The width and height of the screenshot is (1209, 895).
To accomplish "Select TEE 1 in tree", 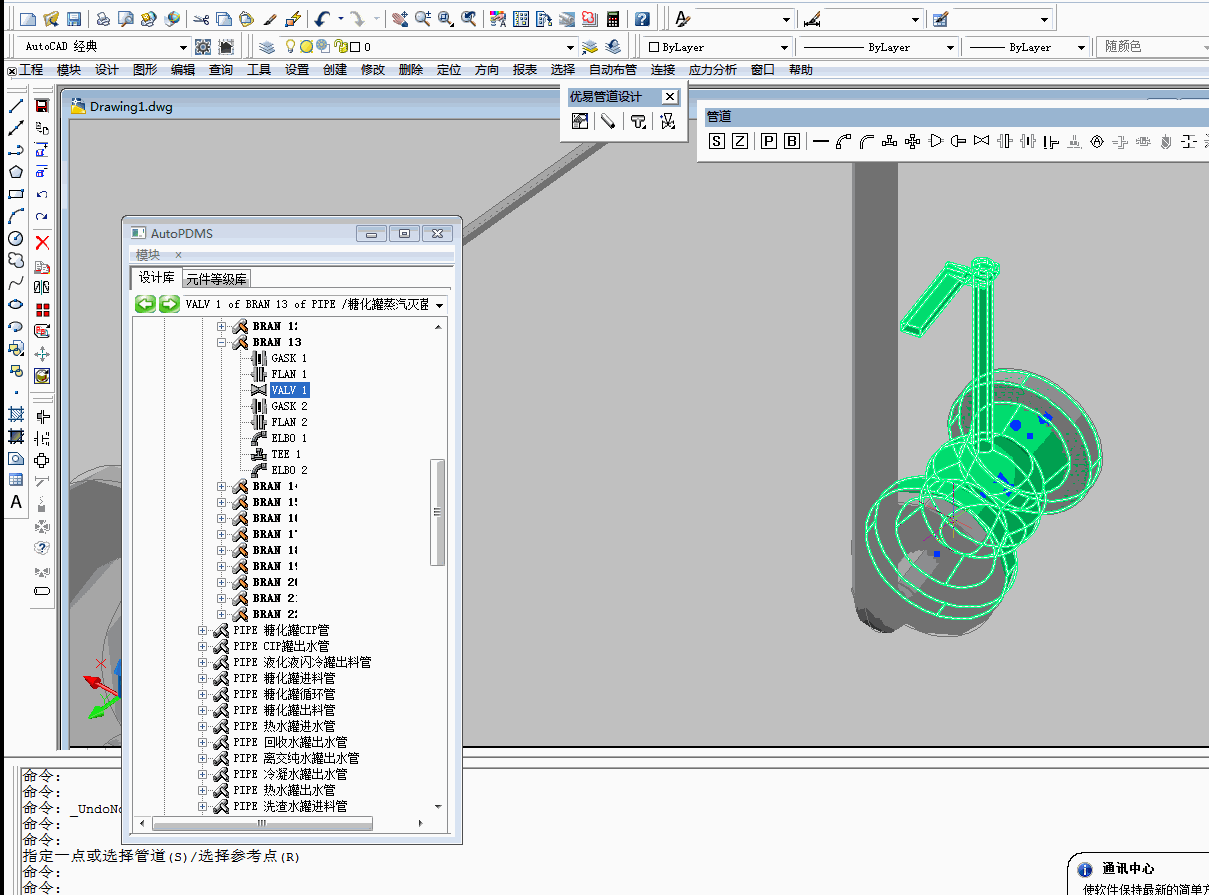I will click(x=287, y=454).
